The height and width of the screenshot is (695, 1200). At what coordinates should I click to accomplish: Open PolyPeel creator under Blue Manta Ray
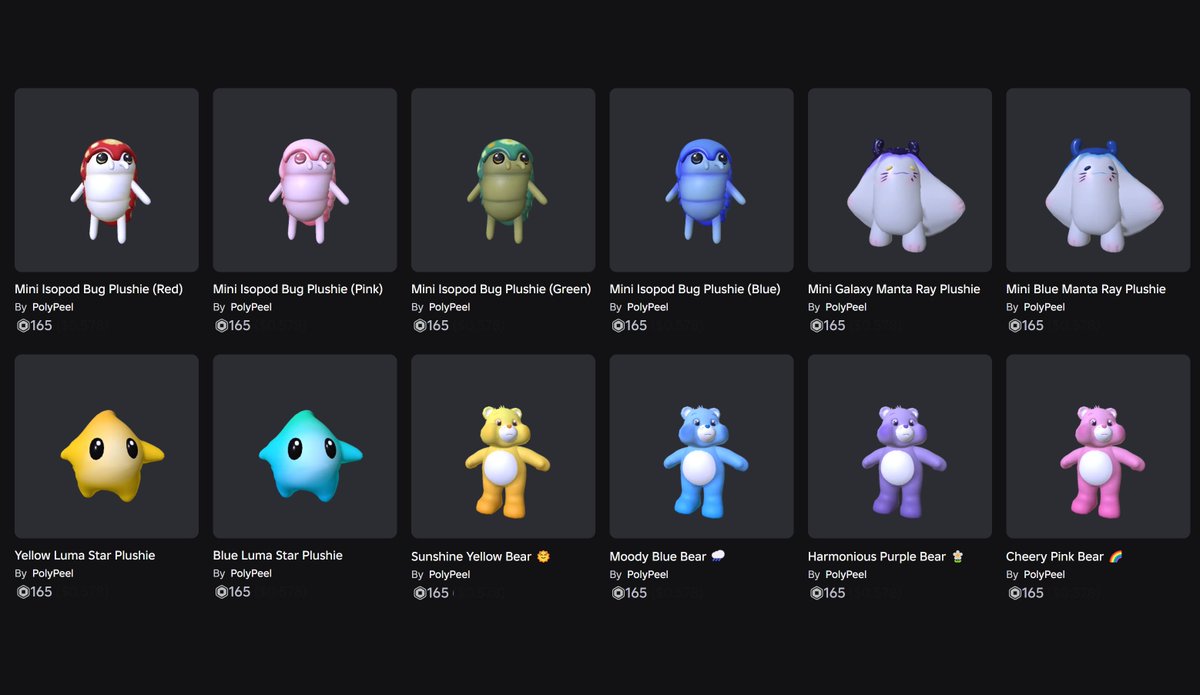pos(1044,307)
